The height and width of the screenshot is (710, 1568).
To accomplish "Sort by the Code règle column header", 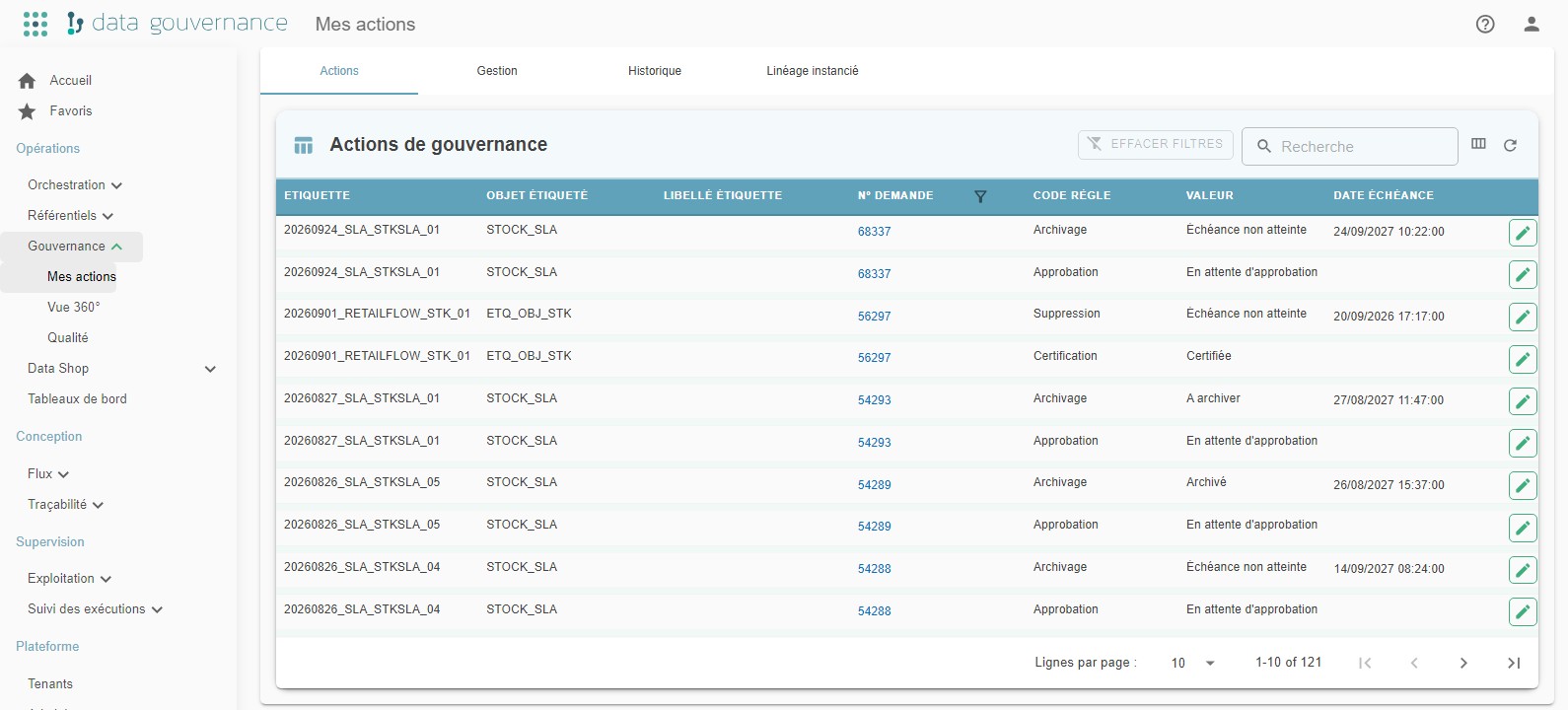I will click(x=1072, y=195).
